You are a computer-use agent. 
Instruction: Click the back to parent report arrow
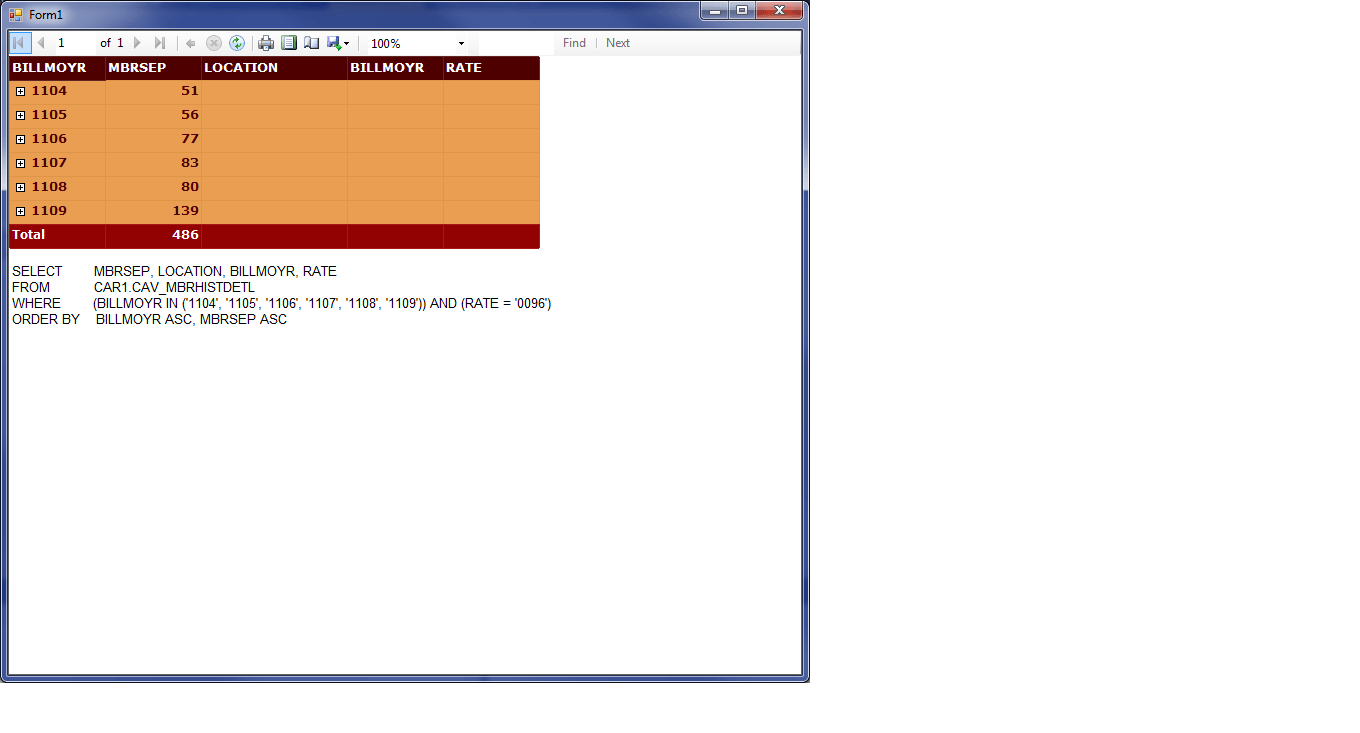click(191, 43)
